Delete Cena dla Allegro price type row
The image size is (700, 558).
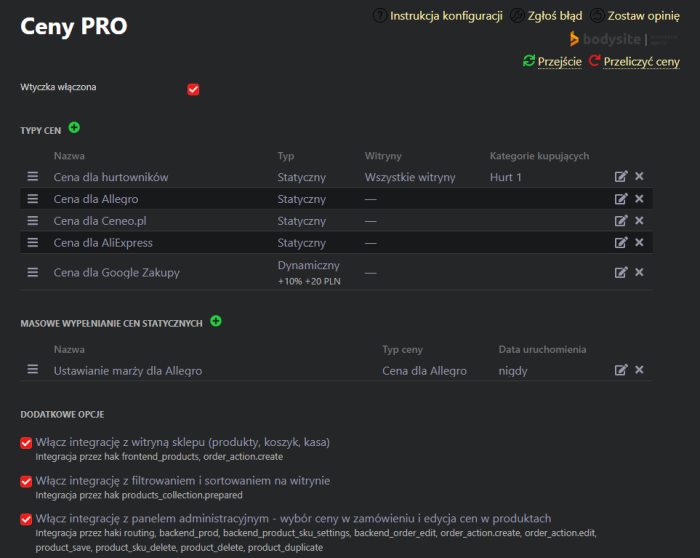pos(639,199)
